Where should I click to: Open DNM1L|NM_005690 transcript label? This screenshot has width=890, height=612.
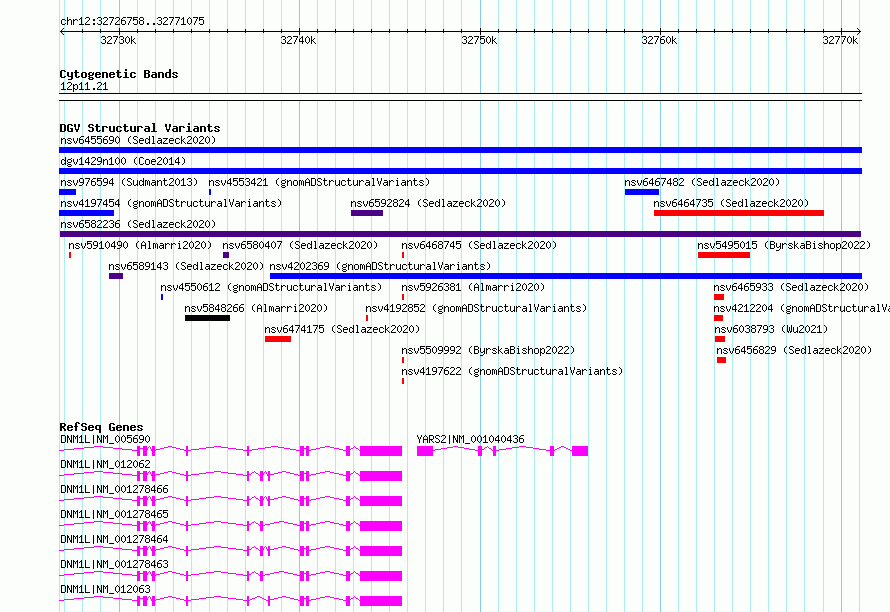[x=105, y=439]
